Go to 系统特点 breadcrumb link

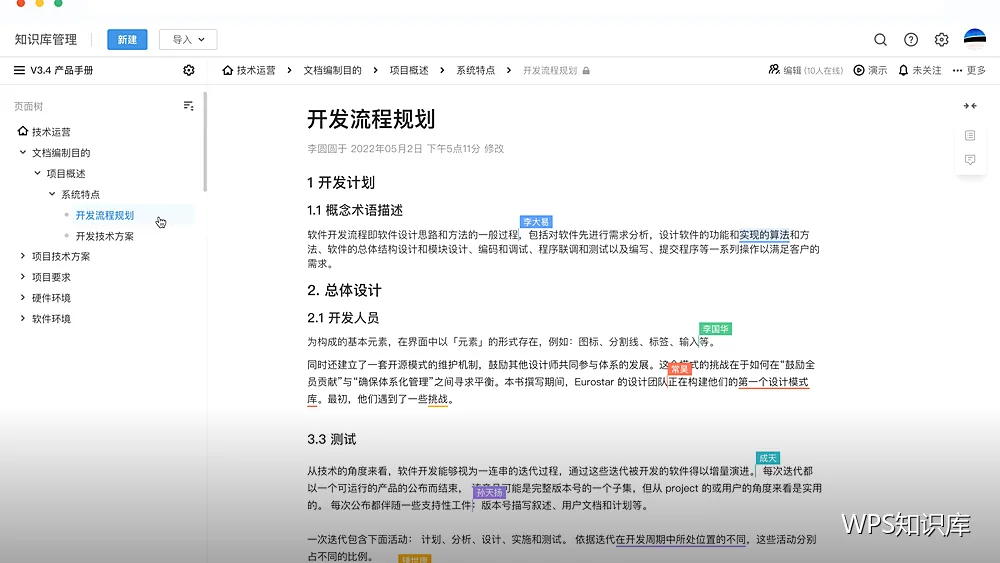click(x=476, y=70)
